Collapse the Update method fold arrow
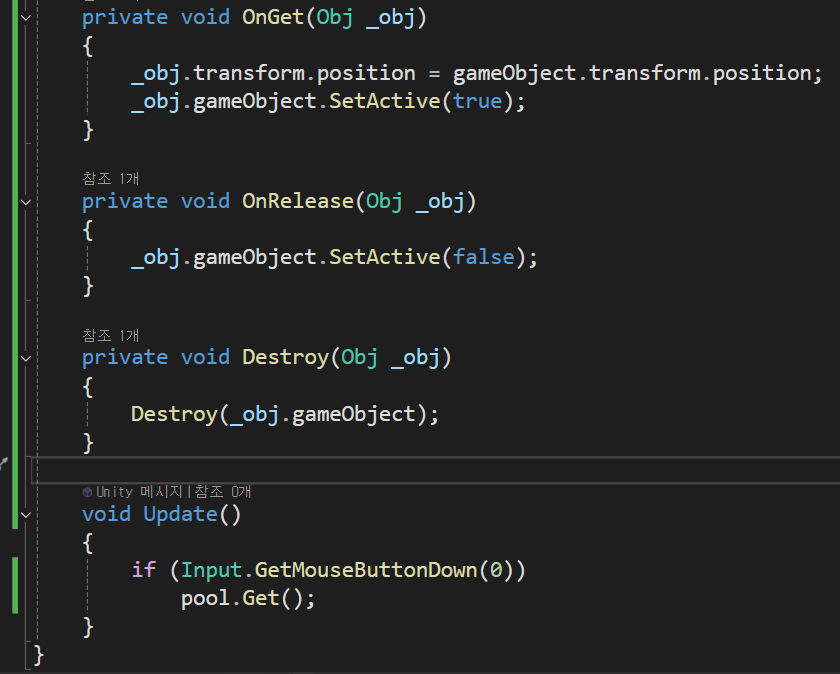 pos(25,514)
